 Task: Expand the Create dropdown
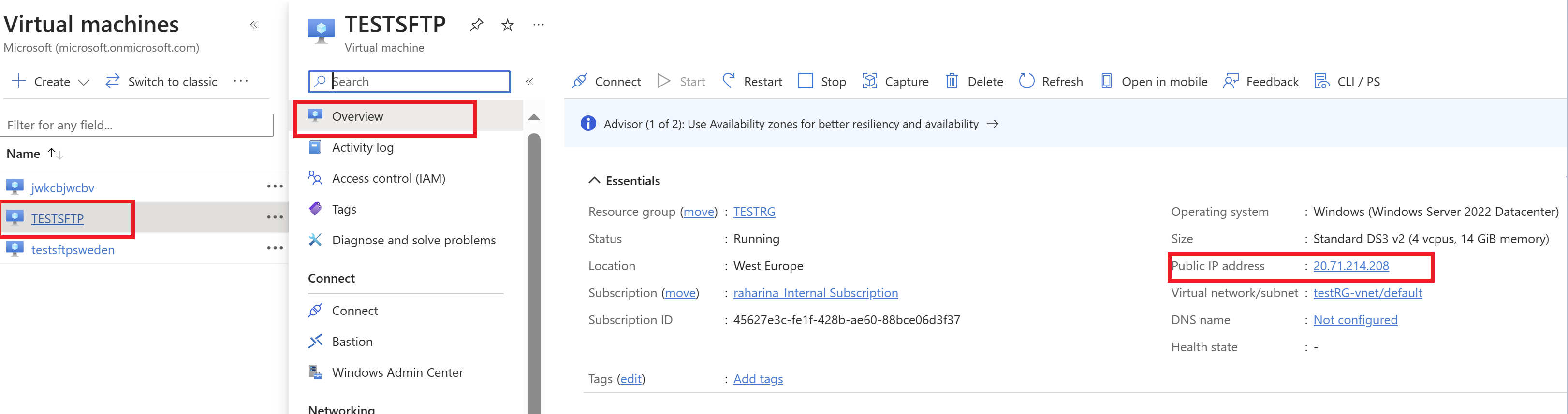pyautogui.click(x=84, y=82)
